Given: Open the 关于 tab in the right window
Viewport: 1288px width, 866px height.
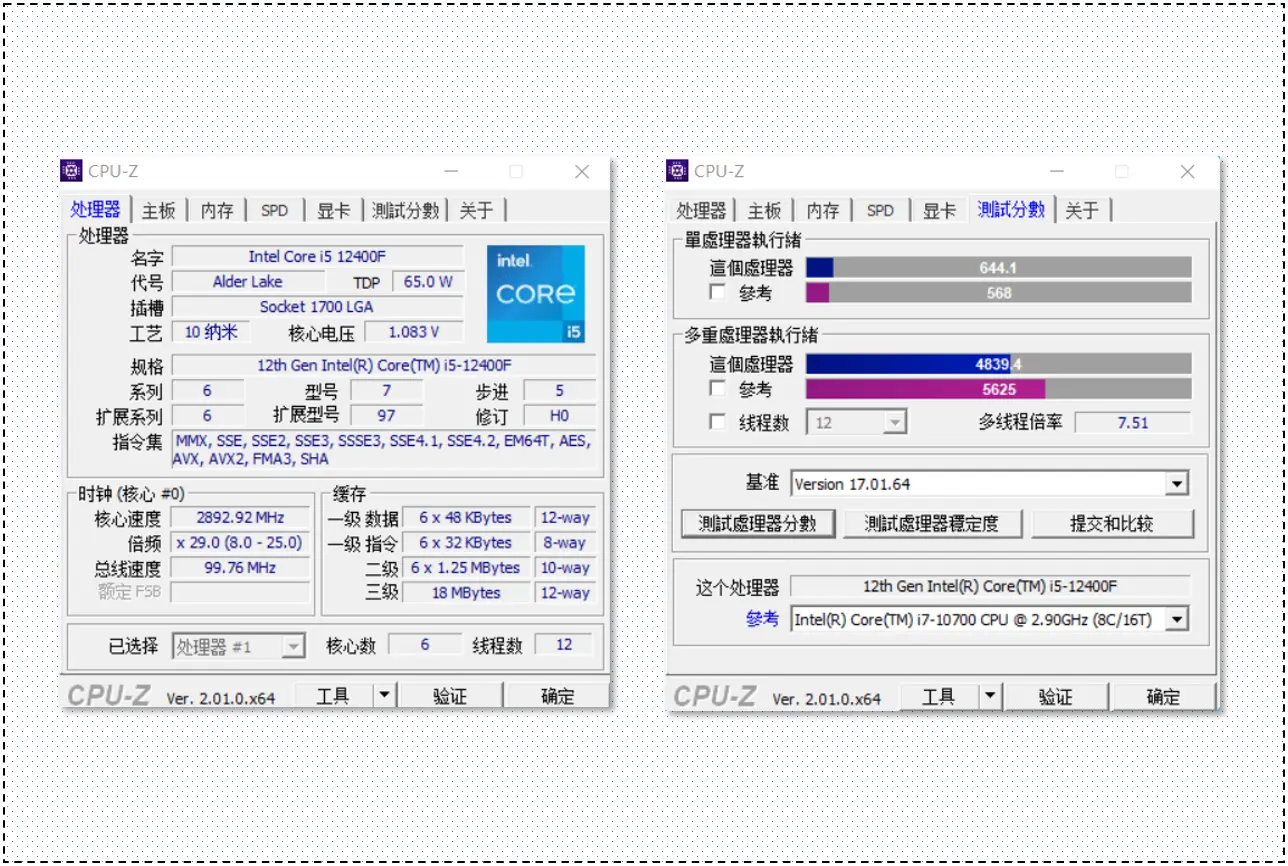Looking at the screenshot, I should 1082,210.
